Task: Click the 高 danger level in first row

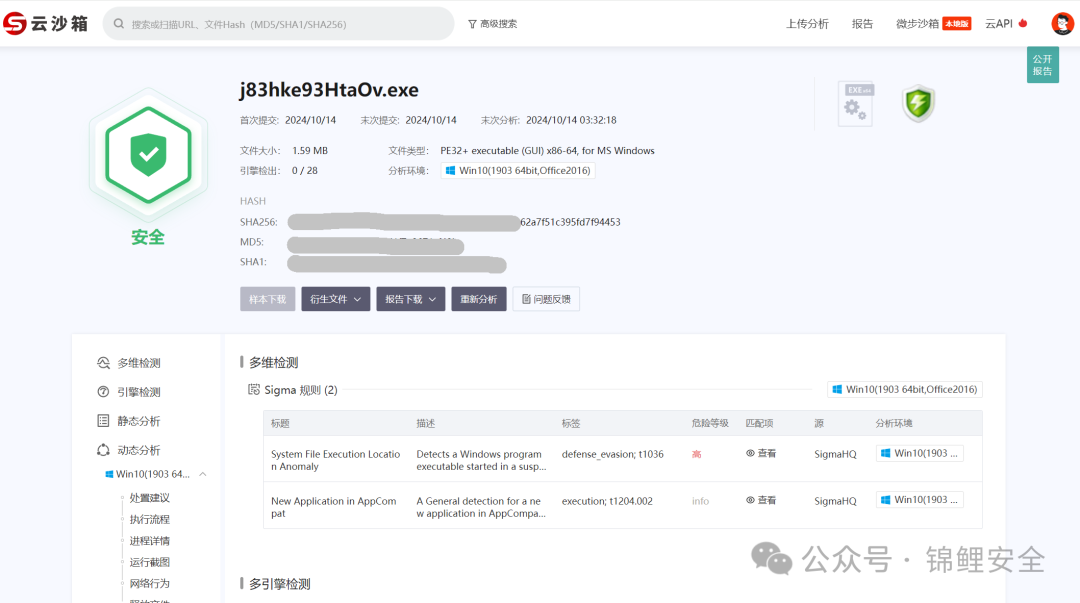Action: click(x=696, y=454)
